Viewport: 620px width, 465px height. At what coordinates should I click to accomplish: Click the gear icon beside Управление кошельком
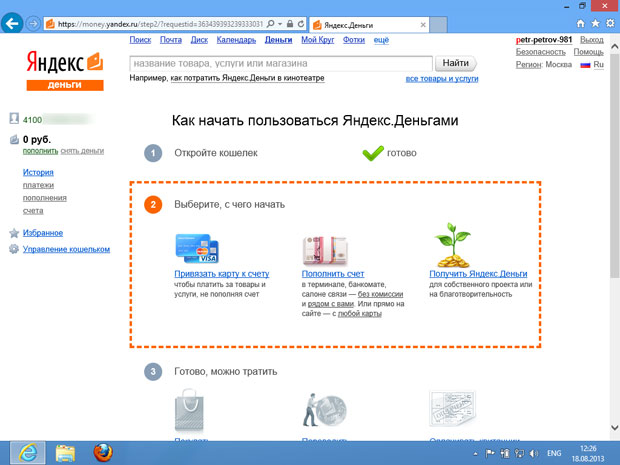tap(14, 249)
